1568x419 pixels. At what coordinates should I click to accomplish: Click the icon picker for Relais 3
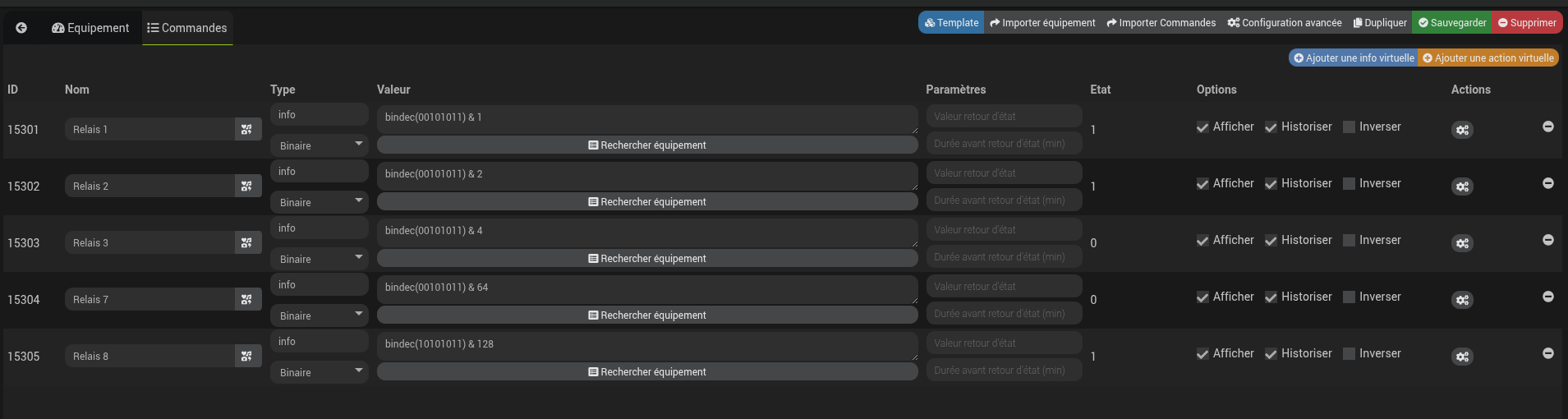tap(246, 242)
